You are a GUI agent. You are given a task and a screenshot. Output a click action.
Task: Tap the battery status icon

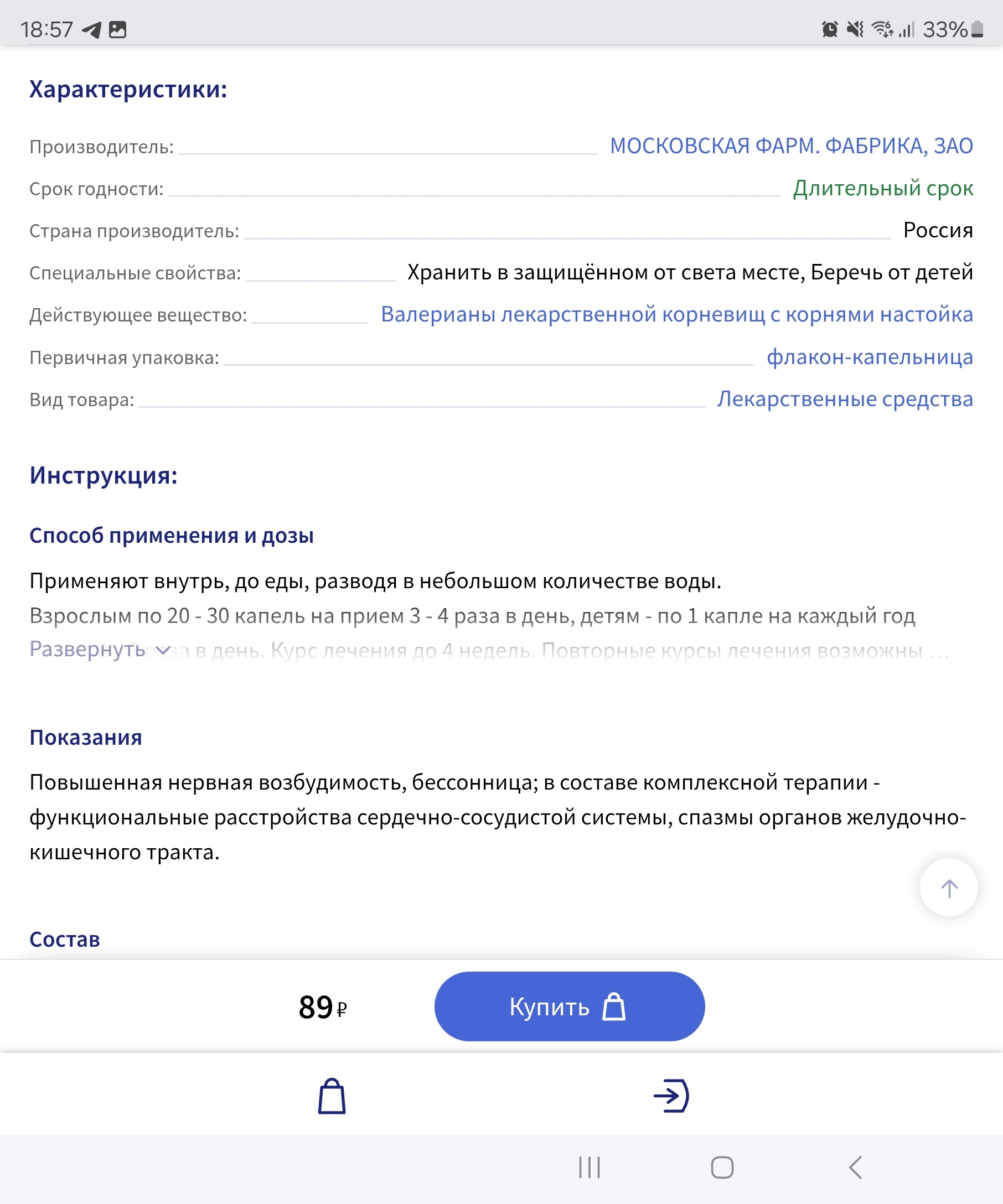coord(977,29)
